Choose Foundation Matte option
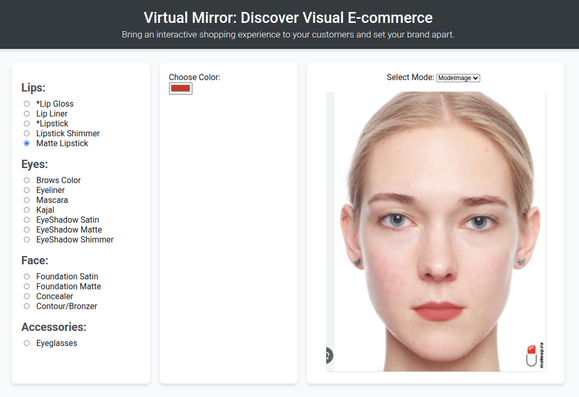 (x=27, y=286)
